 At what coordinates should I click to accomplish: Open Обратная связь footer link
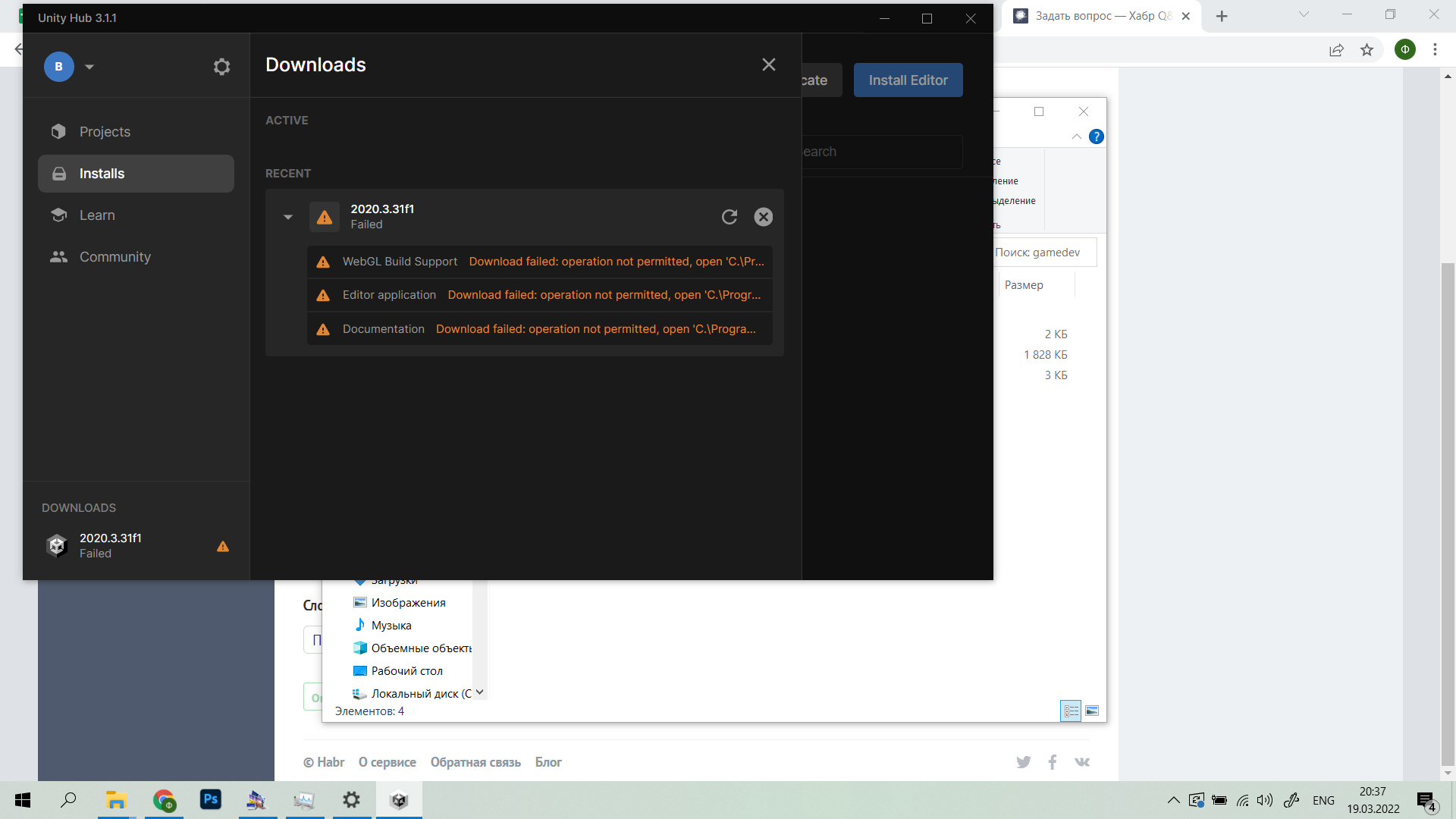pyautogui.click(x=475, y=763)
